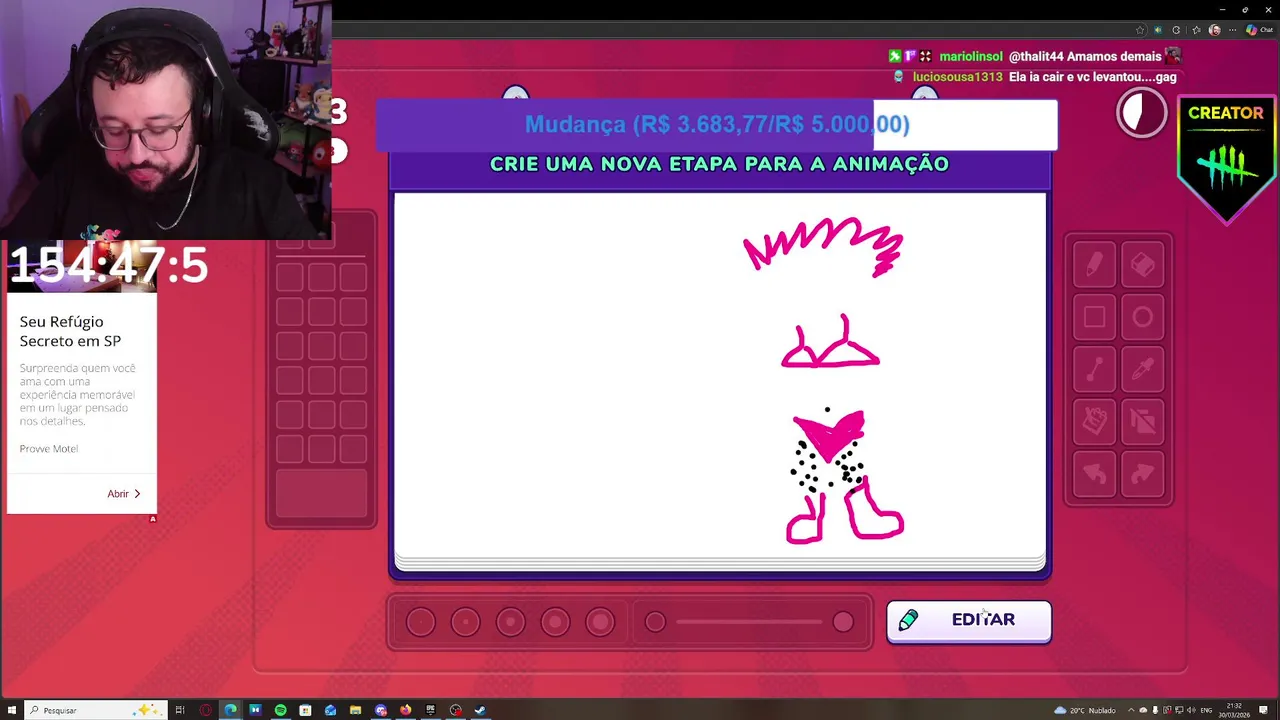
Task: Click the Seu Refúgio Secreto ad title
Action: coord(70,331)
